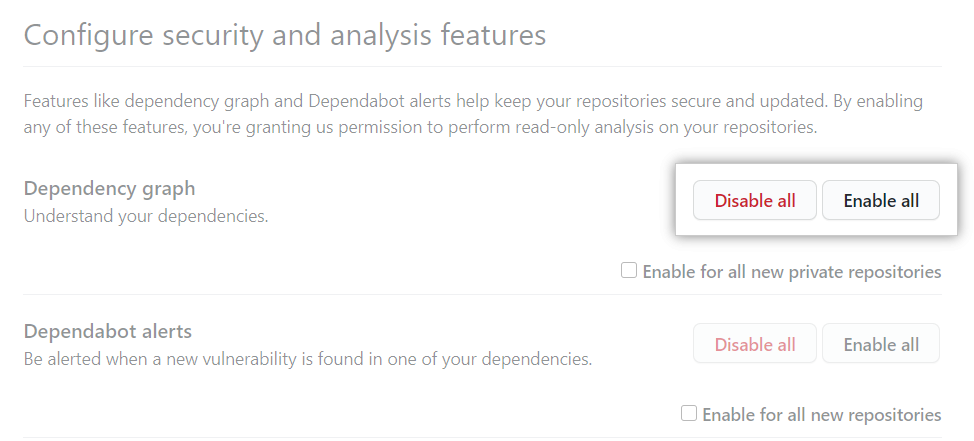Click the 'Enable for all new private repositories' label text
This screenshot has height=441, width=974.
(x=791, y=271)
